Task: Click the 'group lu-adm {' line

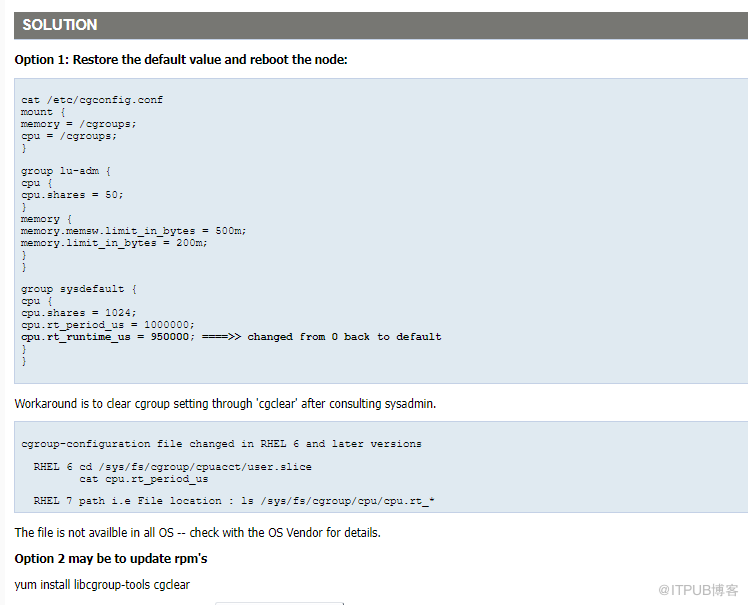Action: (65, 171)
